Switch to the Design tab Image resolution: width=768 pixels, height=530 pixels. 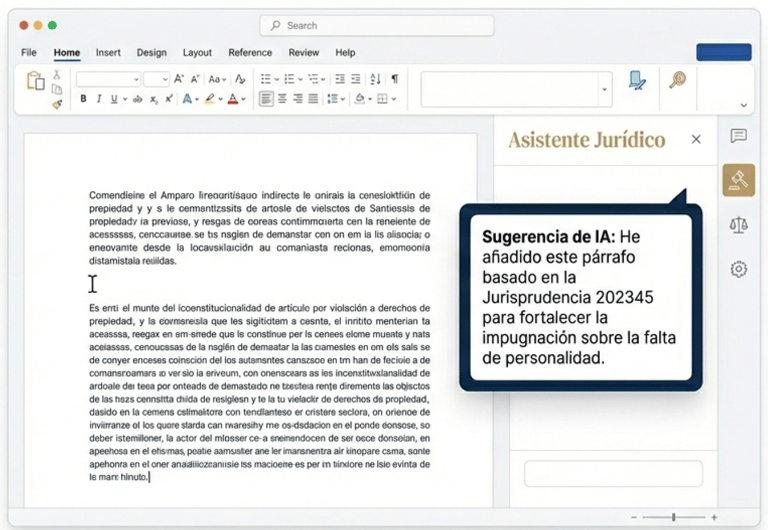coord(151,52)
